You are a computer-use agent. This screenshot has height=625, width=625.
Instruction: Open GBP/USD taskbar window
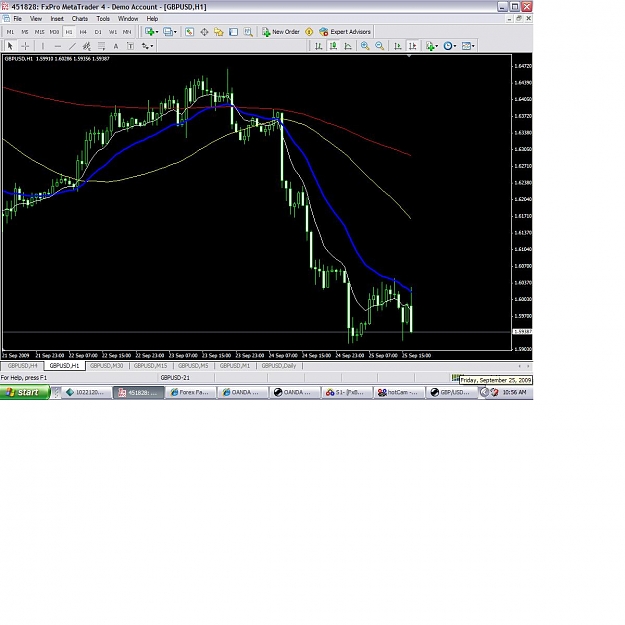[451, 393]
